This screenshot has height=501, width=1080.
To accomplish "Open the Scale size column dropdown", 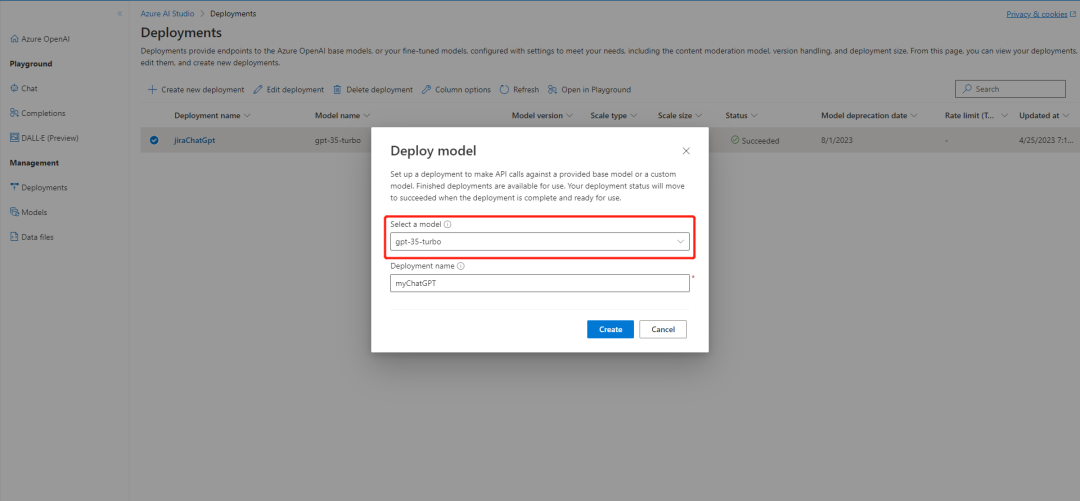I will [698, 116].
